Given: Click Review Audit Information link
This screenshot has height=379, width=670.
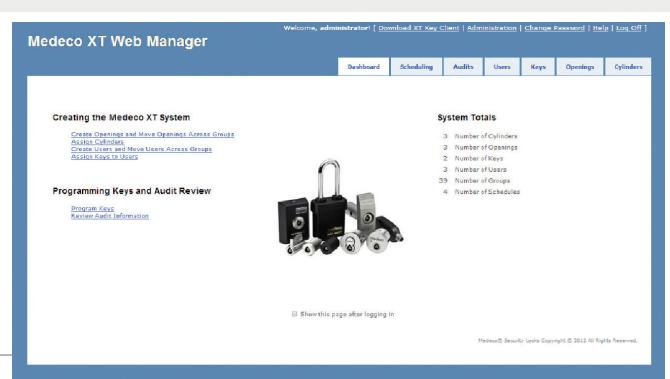Looking at the screenshot, I should point(110,216).
